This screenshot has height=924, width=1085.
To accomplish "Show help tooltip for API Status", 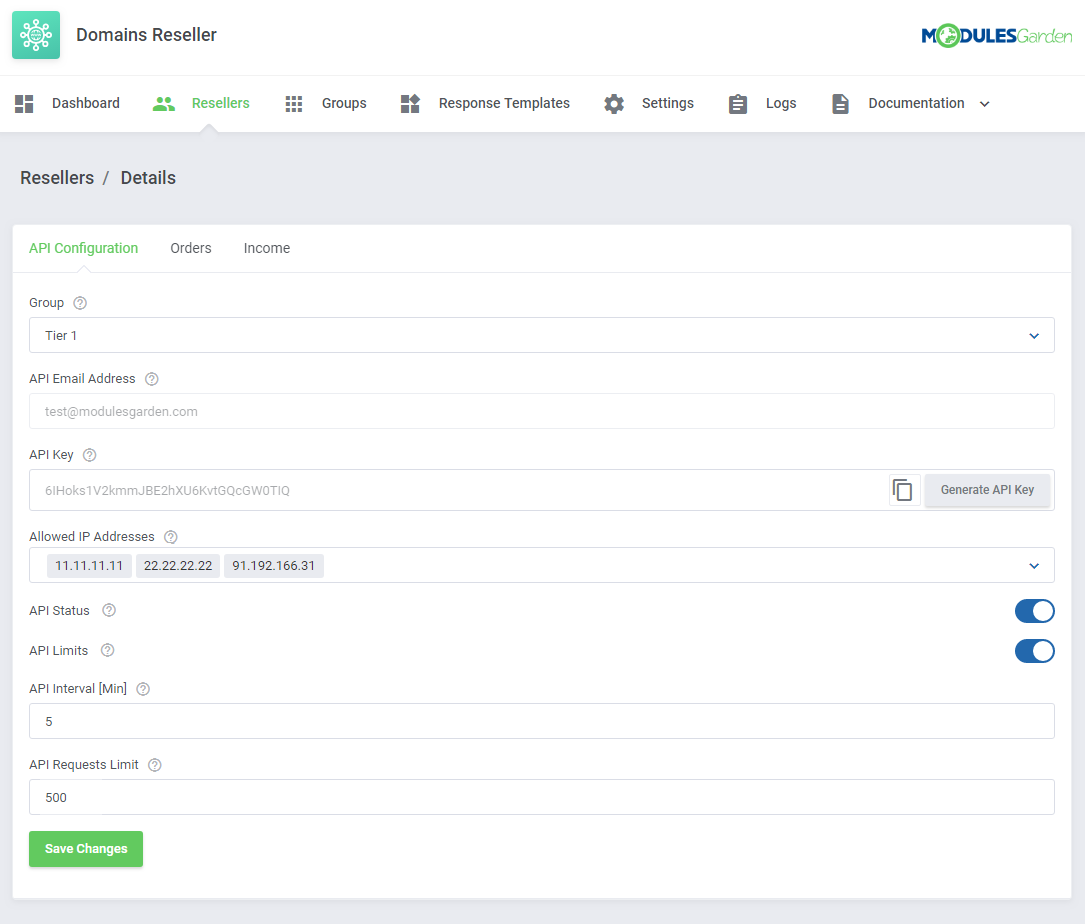I will point(109,610).
